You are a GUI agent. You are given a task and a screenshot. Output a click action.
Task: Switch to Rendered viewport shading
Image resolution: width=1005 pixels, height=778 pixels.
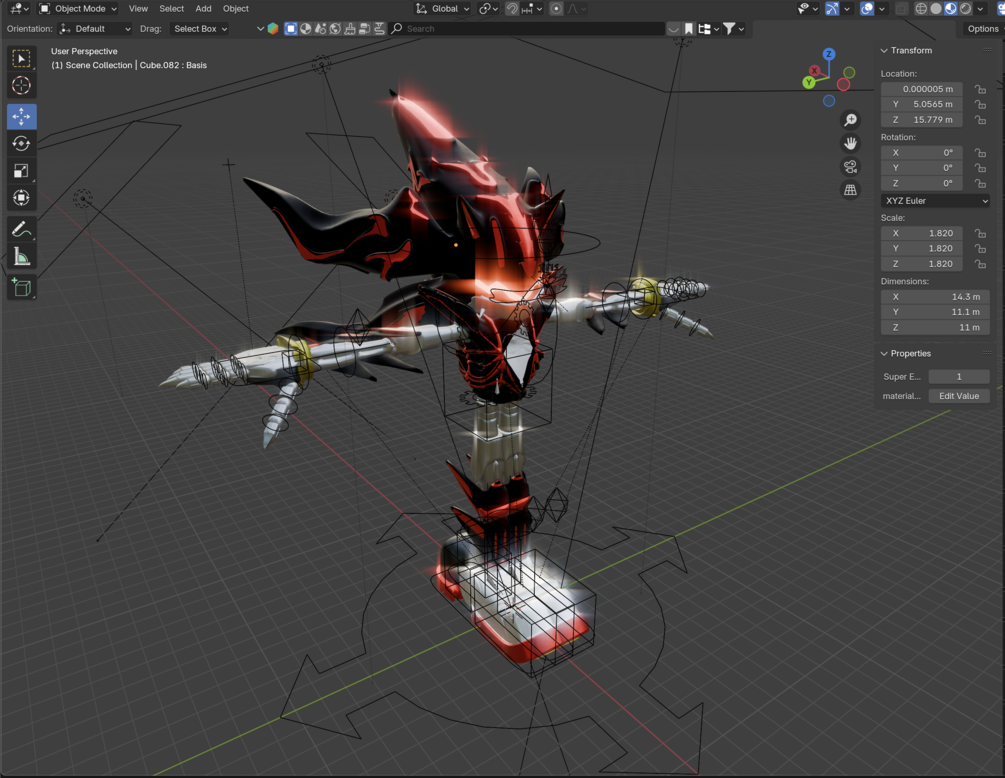965,8
